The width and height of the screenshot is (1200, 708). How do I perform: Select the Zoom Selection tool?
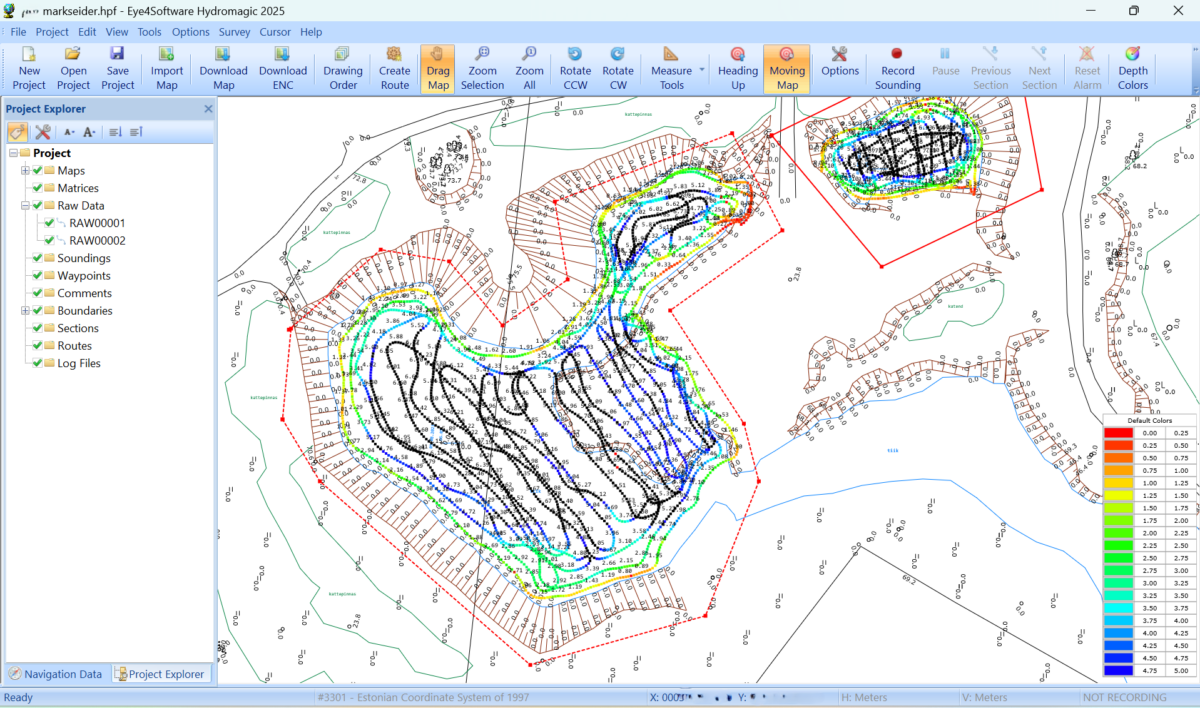(x=482, y=69)
